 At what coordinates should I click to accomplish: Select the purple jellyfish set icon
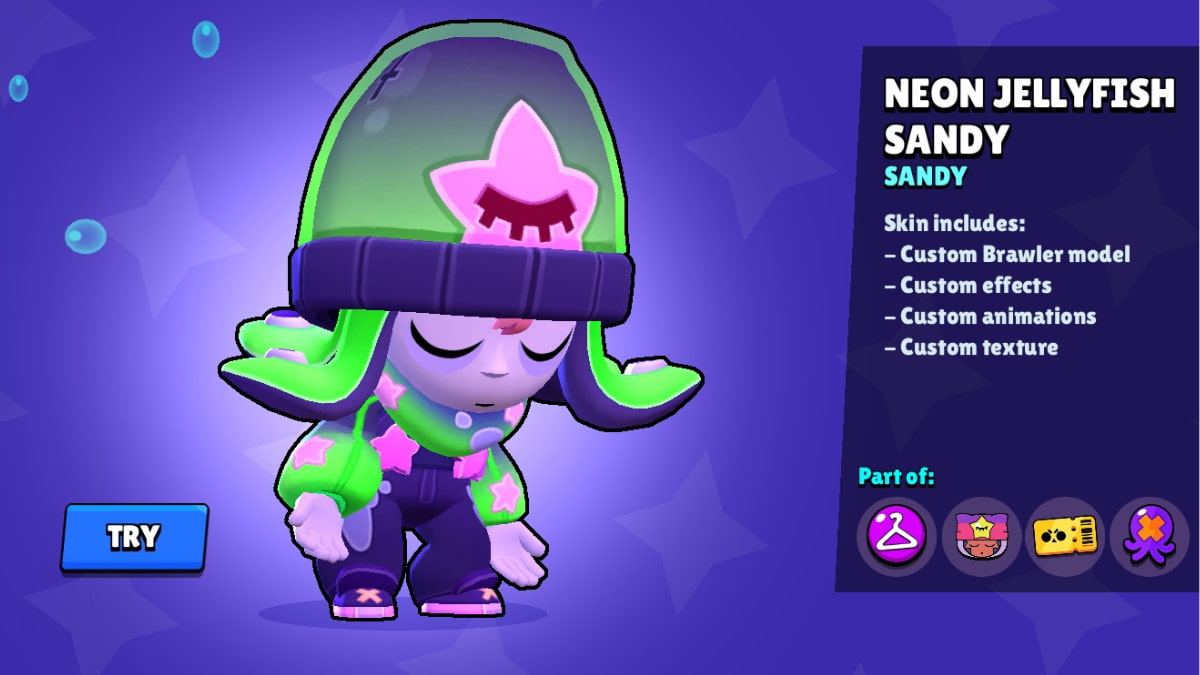click(1149, 537)
